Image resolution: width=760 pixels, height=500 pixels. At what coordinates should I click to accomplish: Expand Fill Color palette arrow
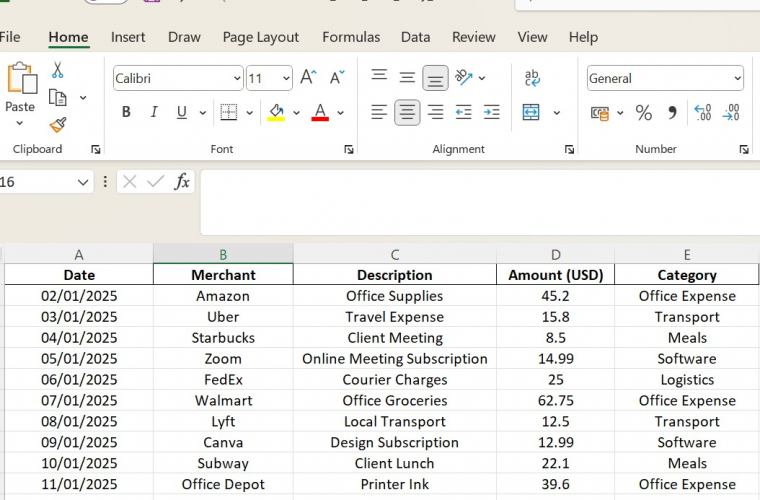[x=296, y=113]
